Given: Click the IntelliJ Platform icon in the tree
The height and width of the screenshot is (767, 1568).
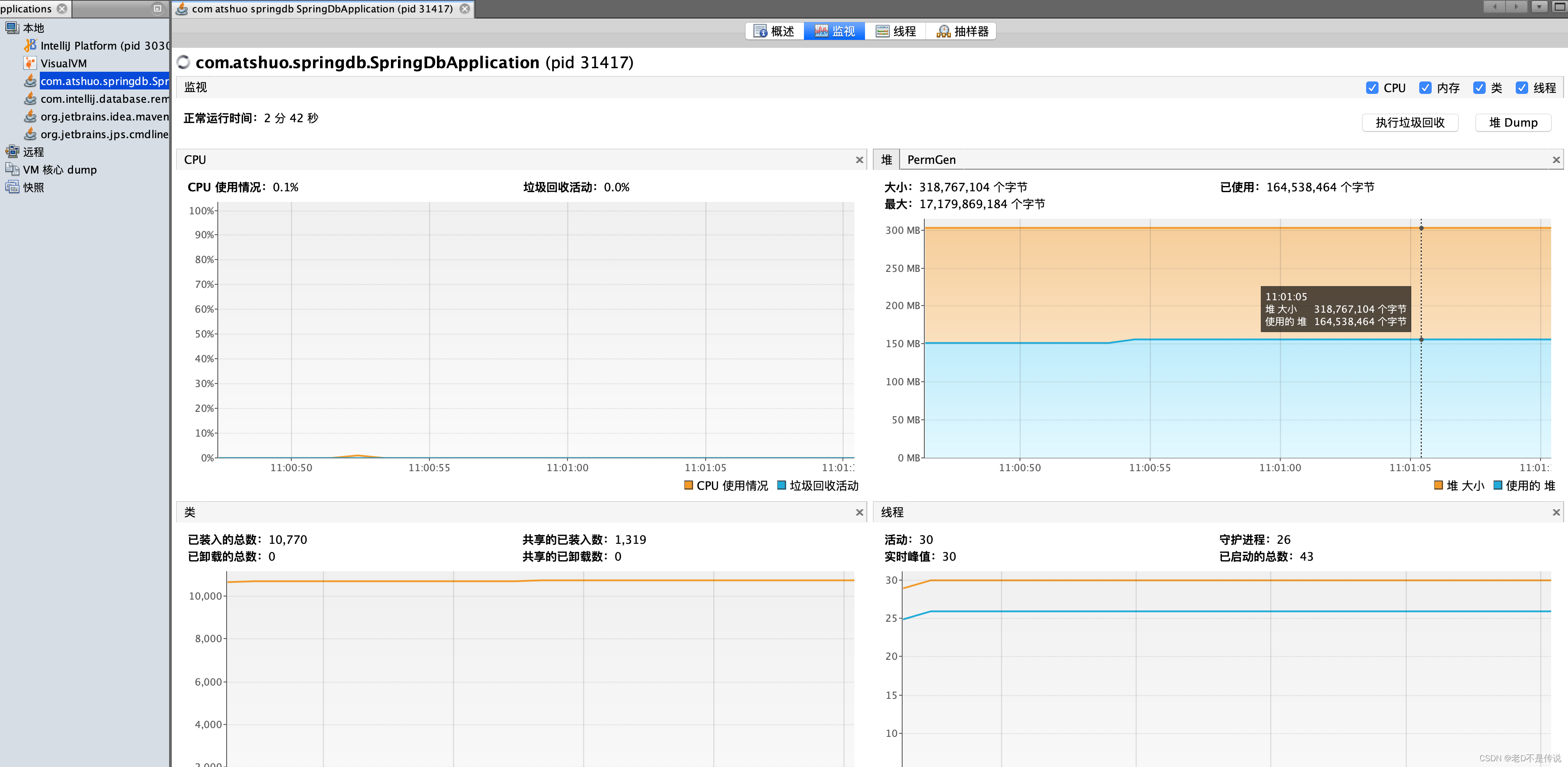Looking at the screenshot, I should coord(30,45).
